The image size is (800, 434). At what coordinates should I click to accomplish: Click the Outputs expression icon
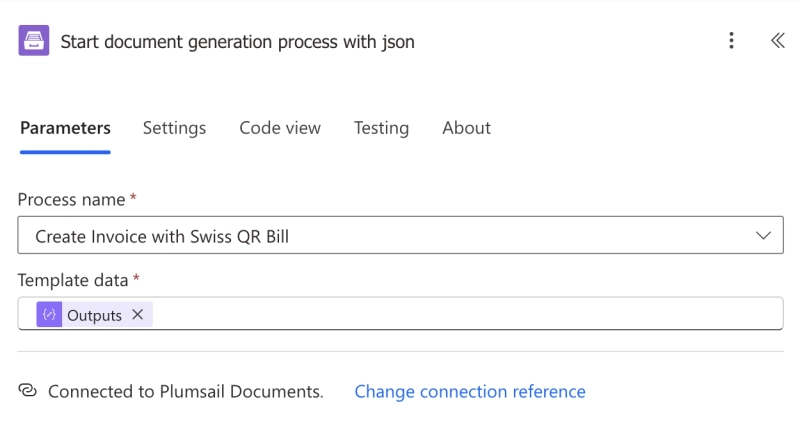click(49, 315)
